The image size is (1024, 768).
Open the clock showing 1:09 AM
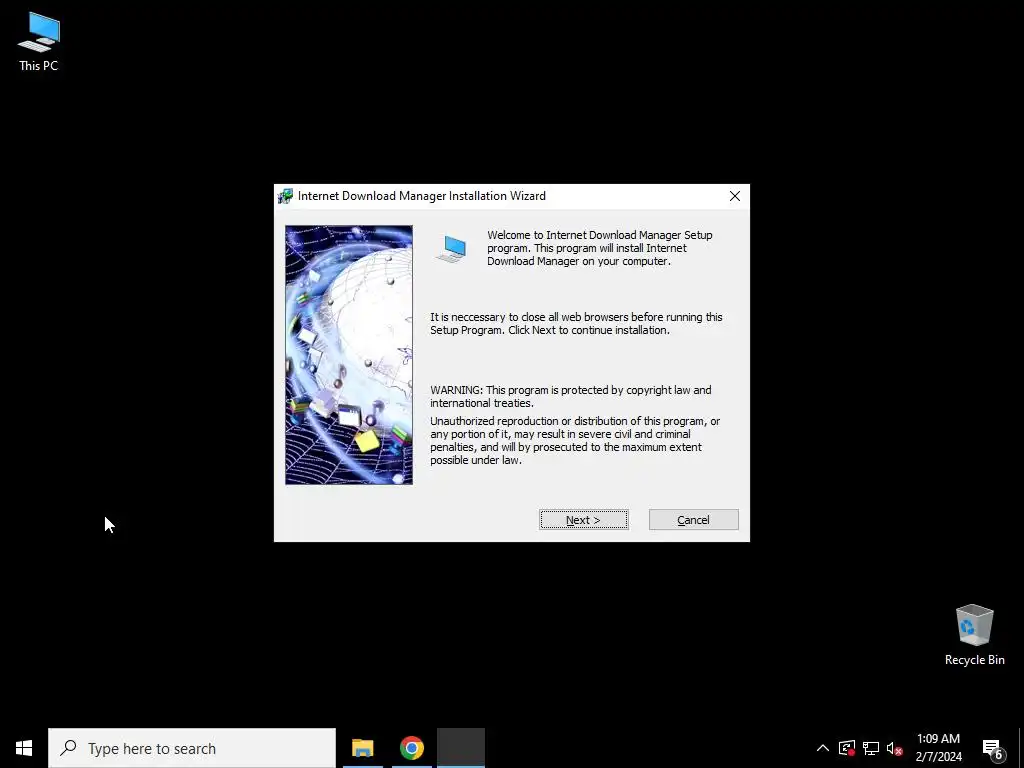[938, 748]
